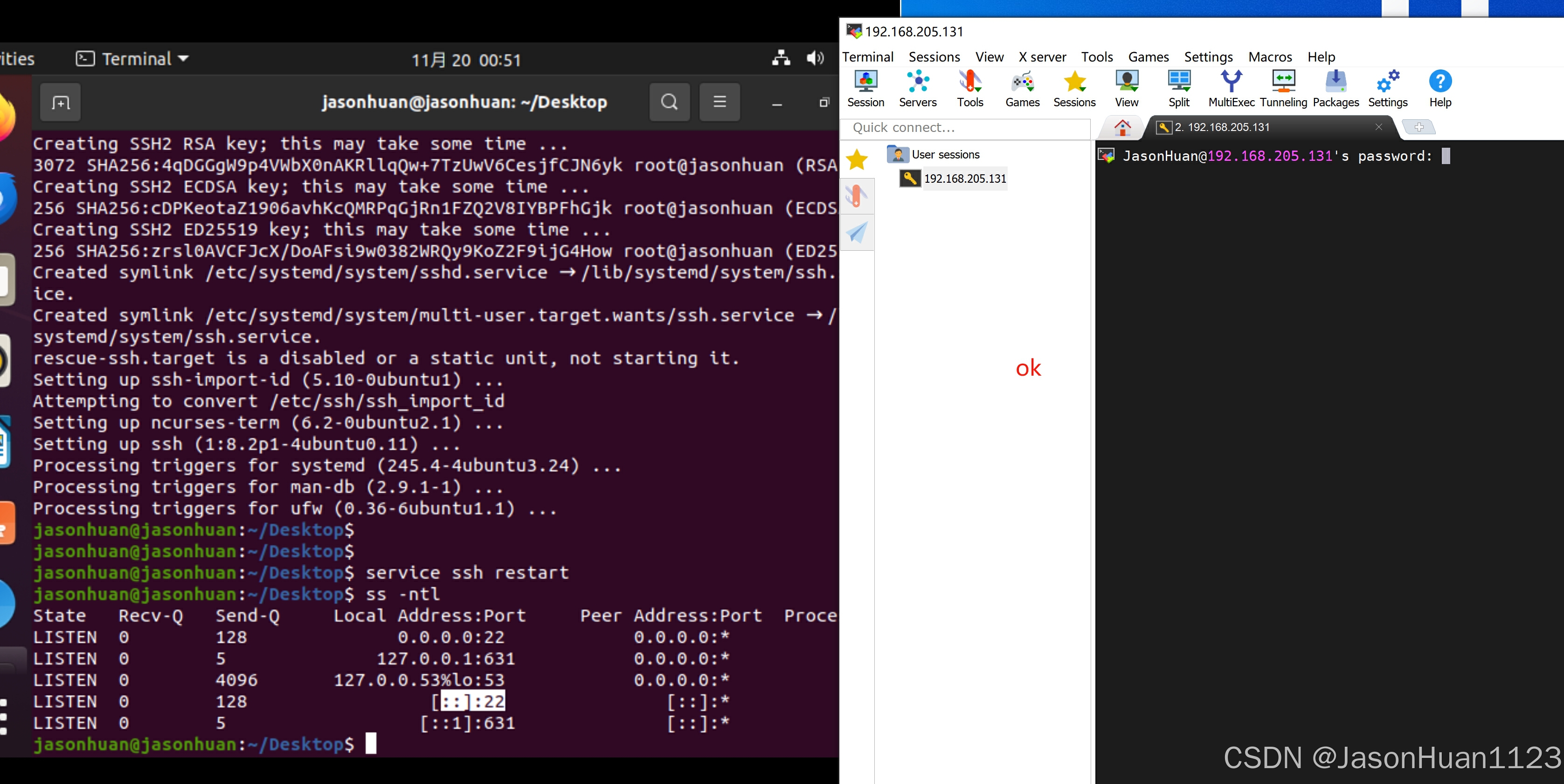Click the Ubuntu volume speaker icon

pyautogui.click(x=815, y=58)
